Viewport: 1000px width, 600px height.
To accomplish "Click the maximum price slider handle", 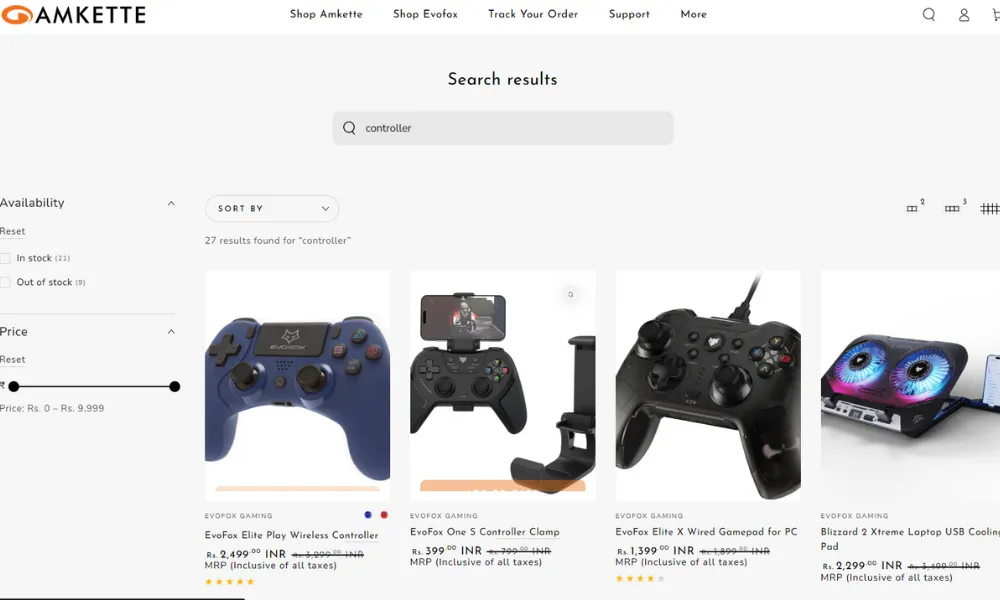I will 175,386.
